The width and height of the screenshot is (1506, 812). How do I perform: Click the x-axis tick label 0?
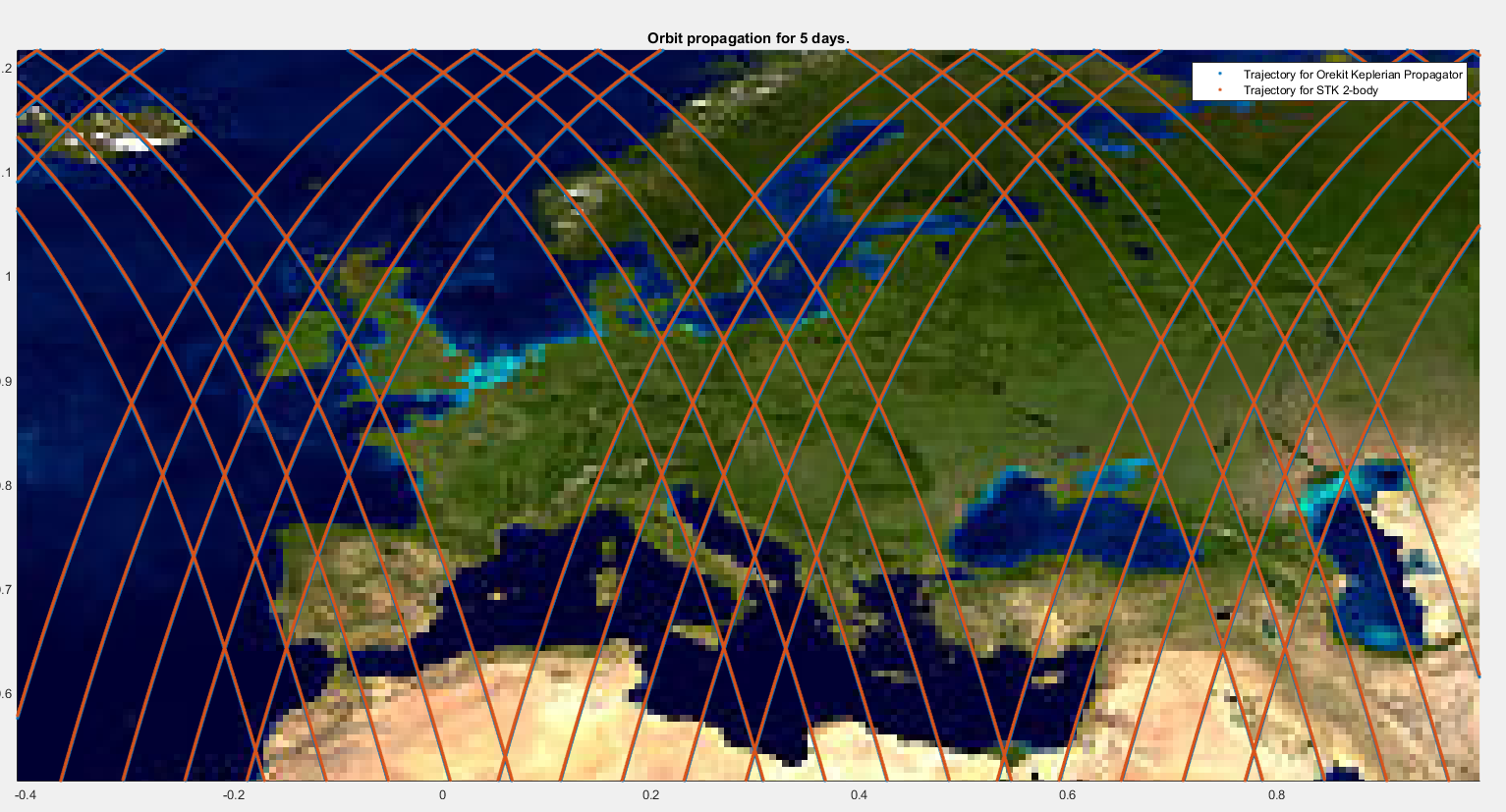[442, 795]
